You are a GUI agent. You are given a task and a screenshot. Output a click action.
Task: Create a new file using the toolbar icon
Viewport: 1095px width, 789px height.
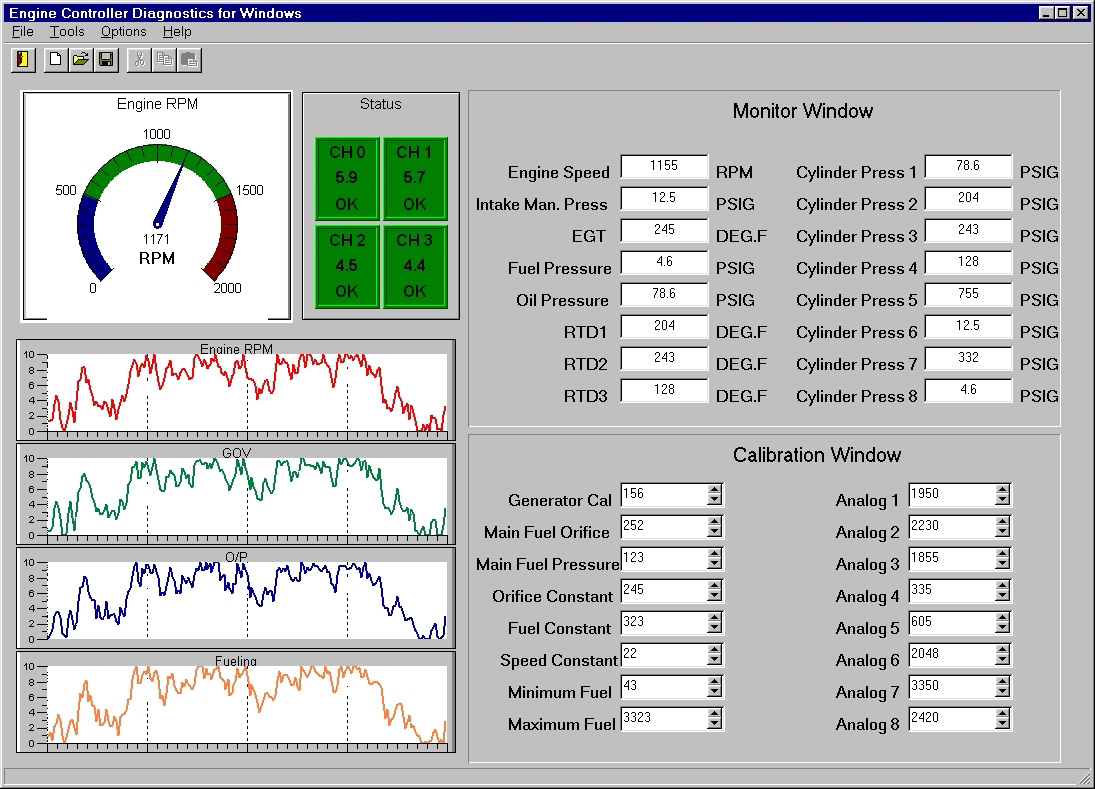pos(53,60)
